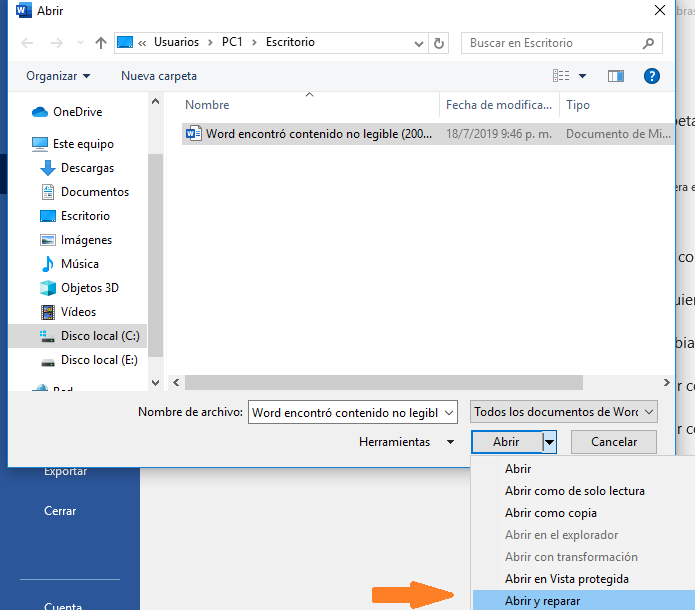Show the preview pane
The image size is (695, 610).
coord(616,76)
